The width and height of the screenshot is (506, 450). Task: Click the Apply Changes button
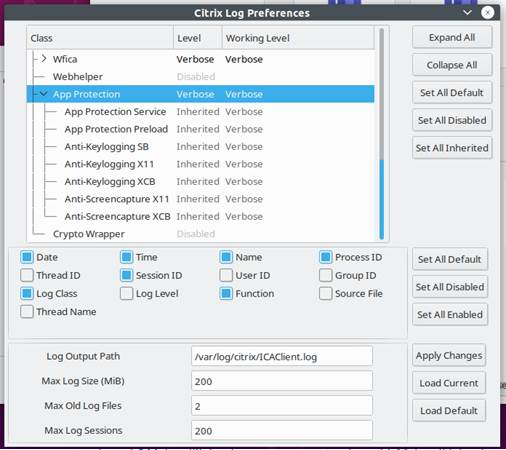tap(449, 356)
